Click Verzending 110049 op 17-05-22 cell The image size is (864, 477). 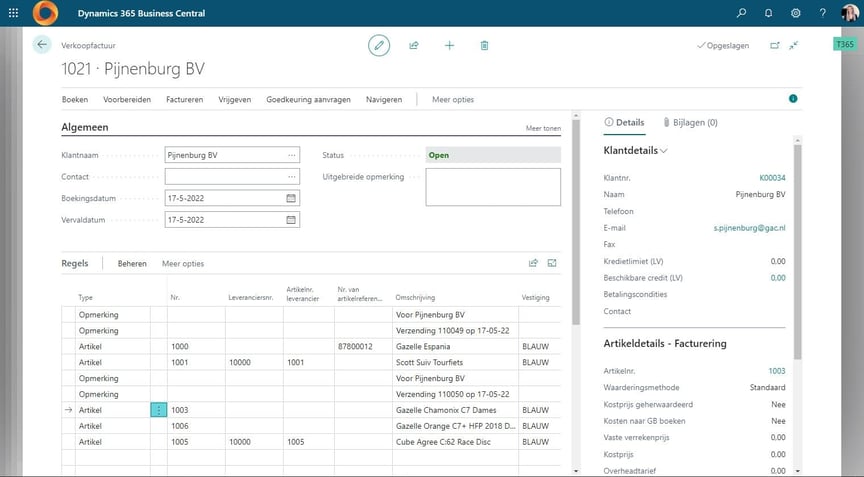[455, 331]
